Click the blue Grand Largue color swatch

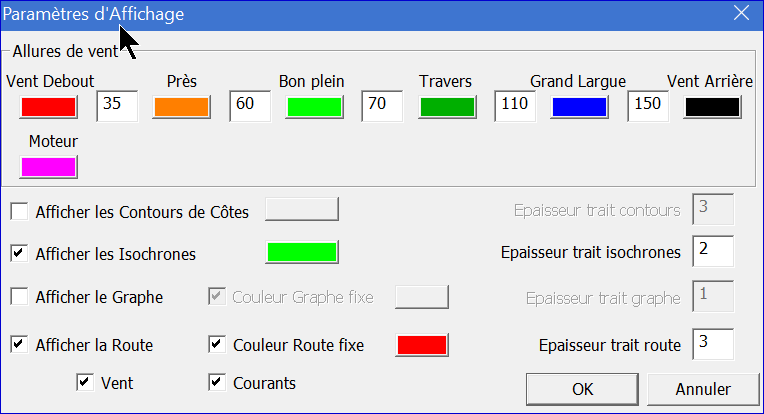click(x=579, y=107)
